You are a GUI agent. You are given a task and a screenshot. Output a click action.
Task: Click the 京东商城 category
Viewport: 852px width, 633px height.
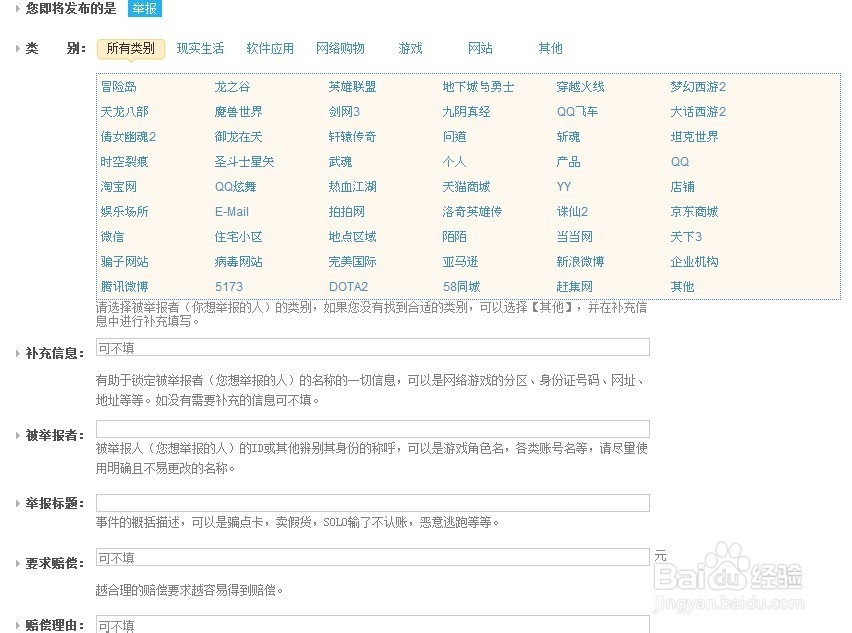pos(694,212)
